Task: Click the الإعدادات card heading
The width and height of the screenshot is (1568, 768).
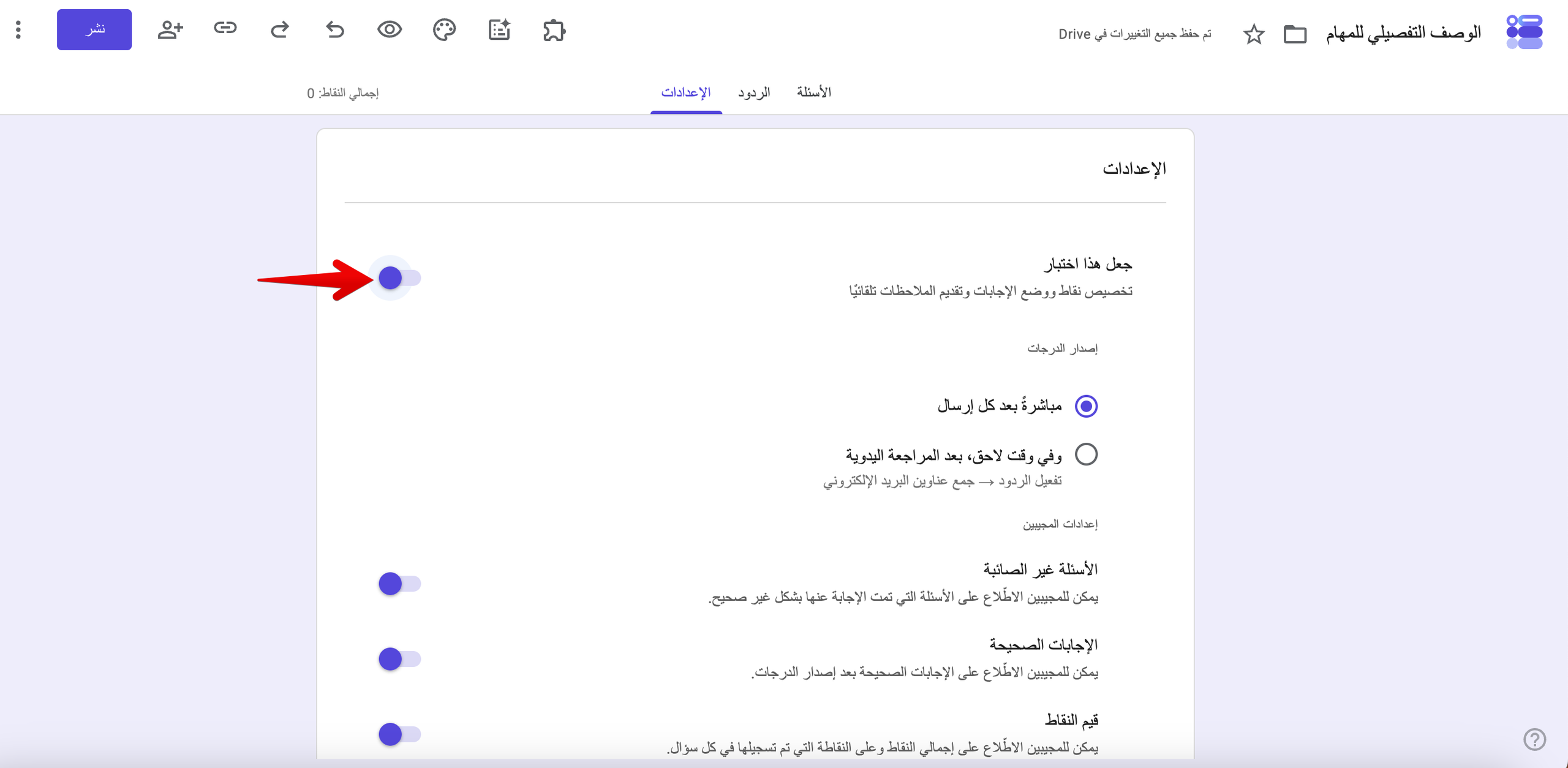Action: pos(1134,168)
